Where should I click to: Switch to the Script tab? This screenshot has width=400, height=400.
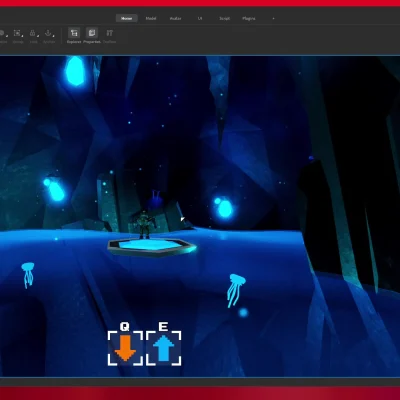pyautogui.click(x=224, y=18)
